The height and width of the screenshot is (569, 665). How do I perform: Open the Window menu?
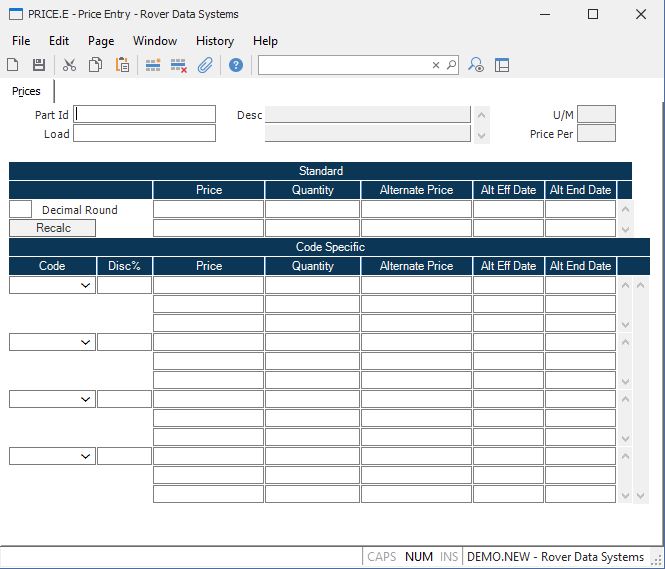point(154,41)
